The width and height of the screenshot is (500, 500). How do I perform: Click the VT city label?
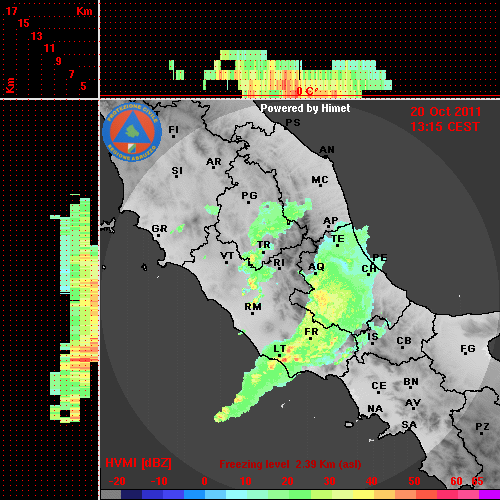click(227, 256)
